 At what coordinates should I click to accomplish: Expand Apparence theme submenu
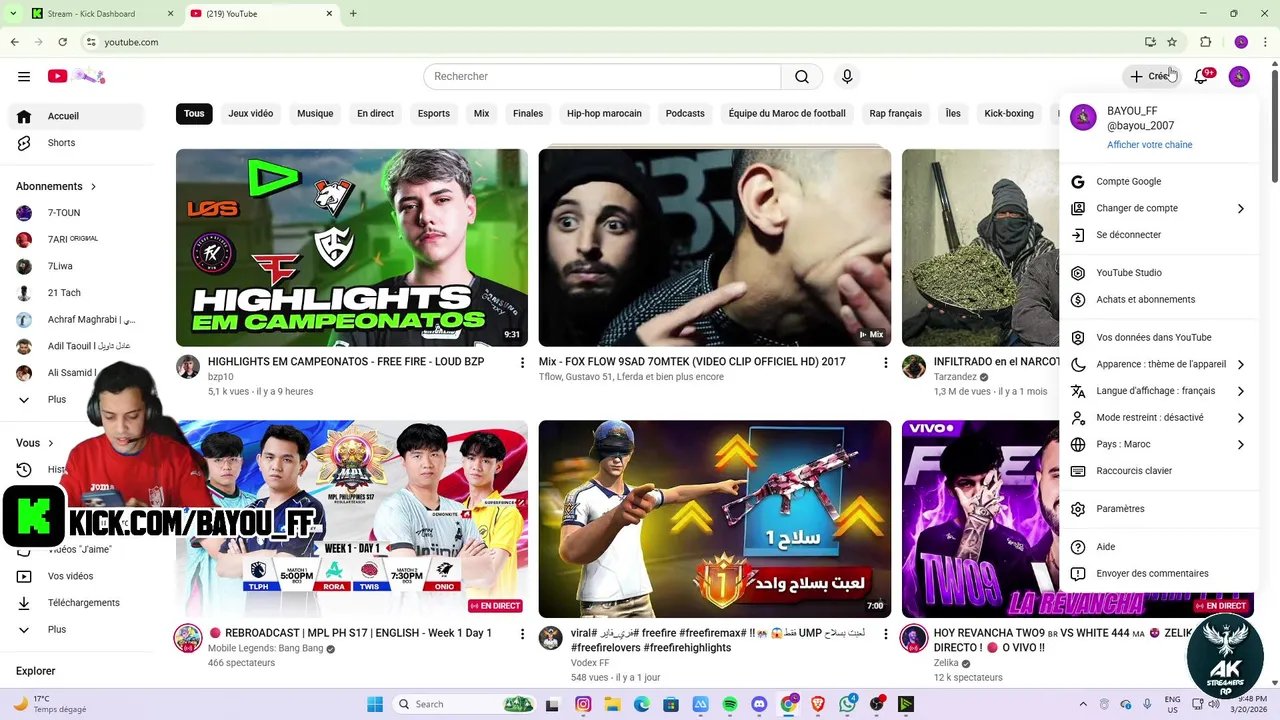[x=1160, y=365]
